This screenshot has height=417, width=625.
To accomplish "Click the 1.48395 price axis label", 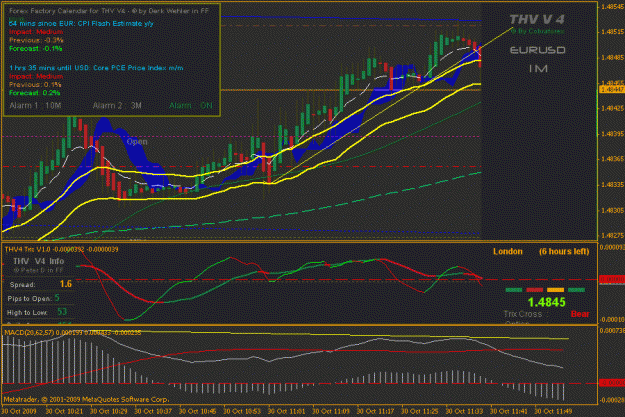I will 613,134.
